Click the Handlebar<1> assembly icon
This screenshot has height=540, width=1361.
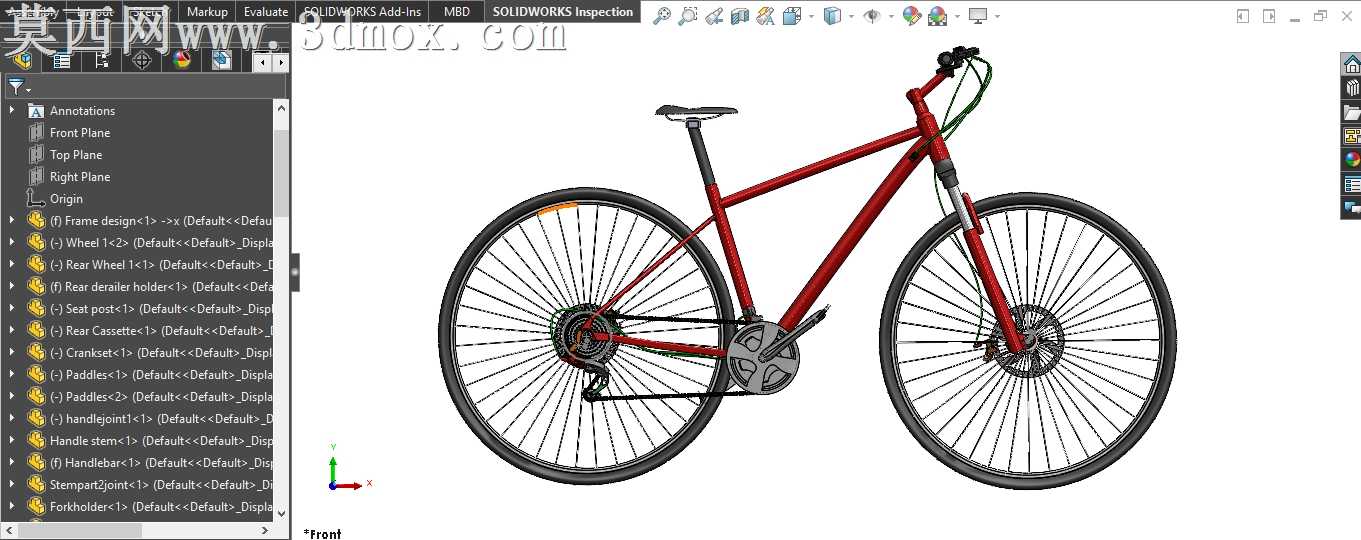(36, 462)
